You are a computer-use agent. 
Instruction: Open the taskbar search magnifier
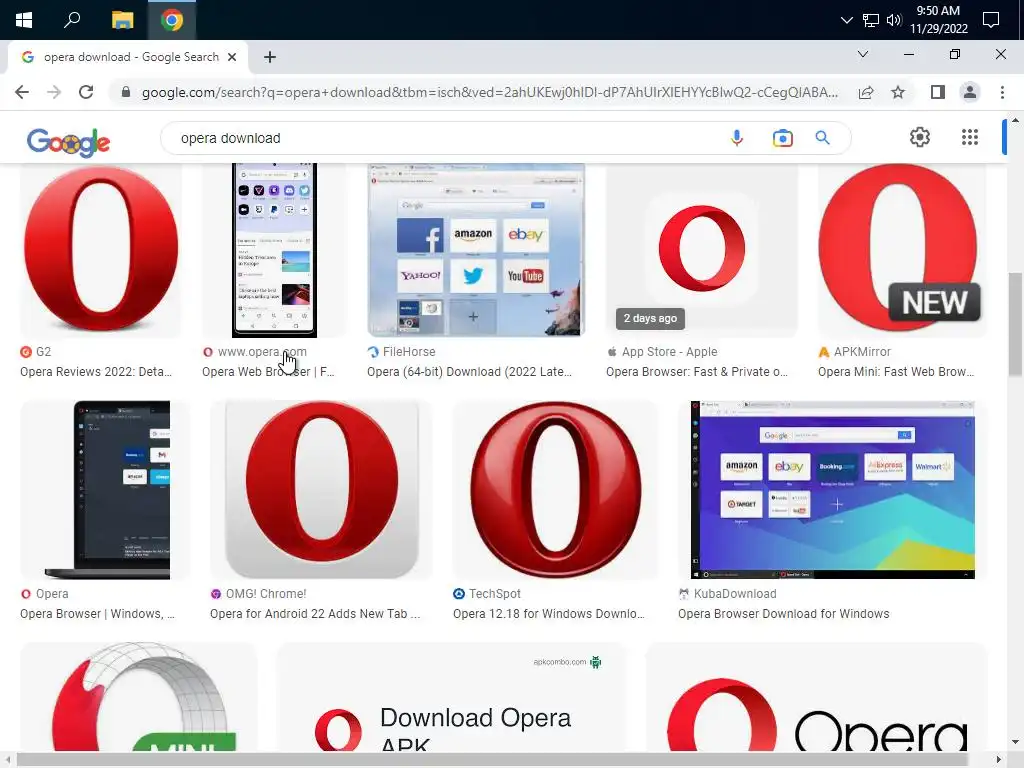point(72,20)
